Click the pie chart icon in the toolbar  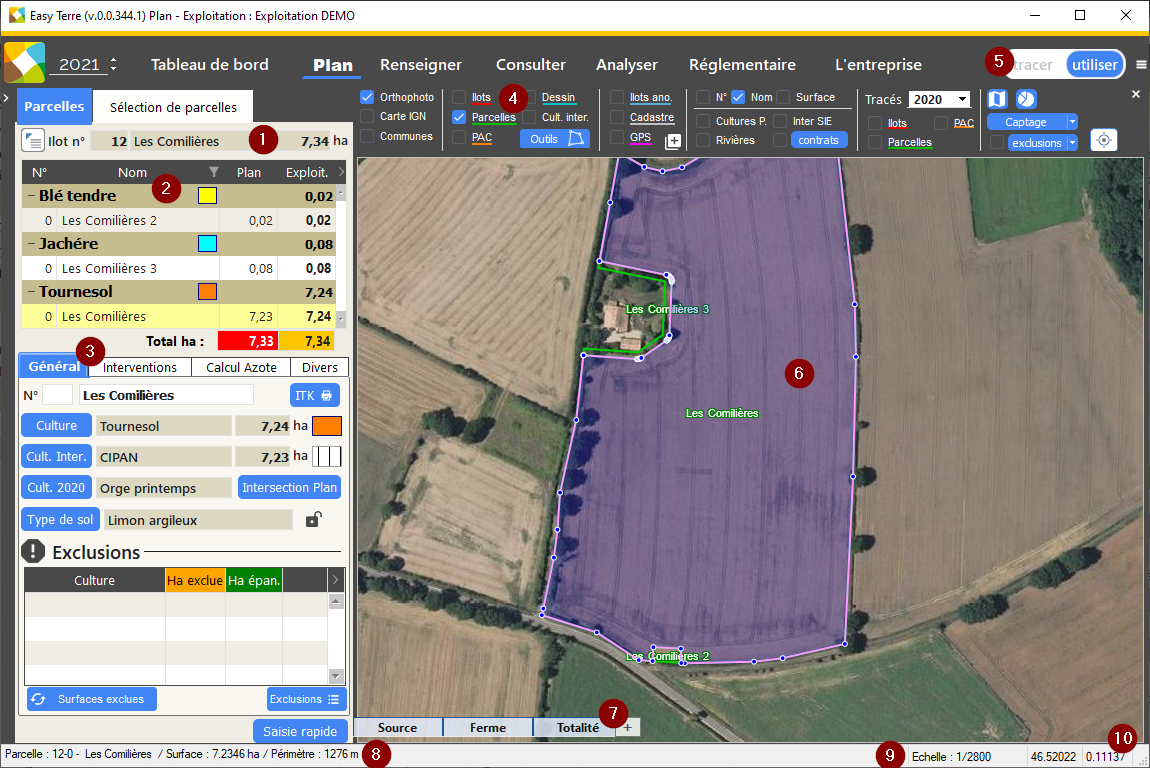click(1026, 99)
